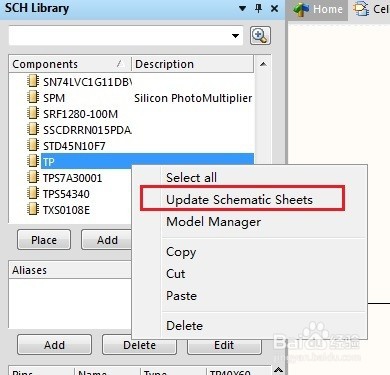Image resolution: width=390 pixels, height=375 pixels.
Task: Choose Paste in context menu
Action: click(181, 296)
